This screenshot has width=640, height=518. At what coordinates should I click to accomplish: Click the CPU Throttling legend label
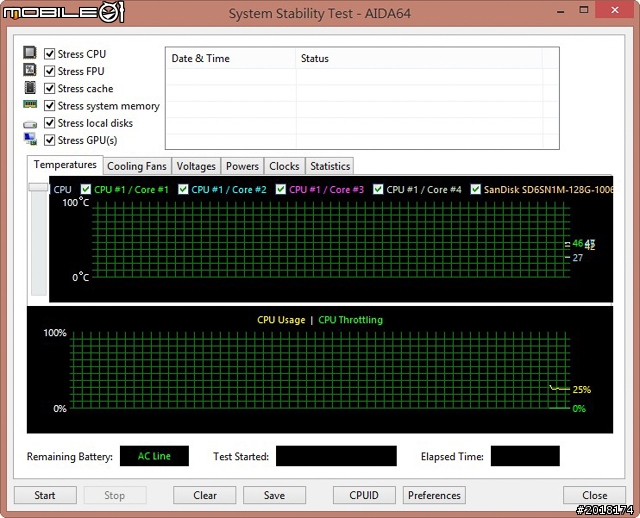coord(351,320)
